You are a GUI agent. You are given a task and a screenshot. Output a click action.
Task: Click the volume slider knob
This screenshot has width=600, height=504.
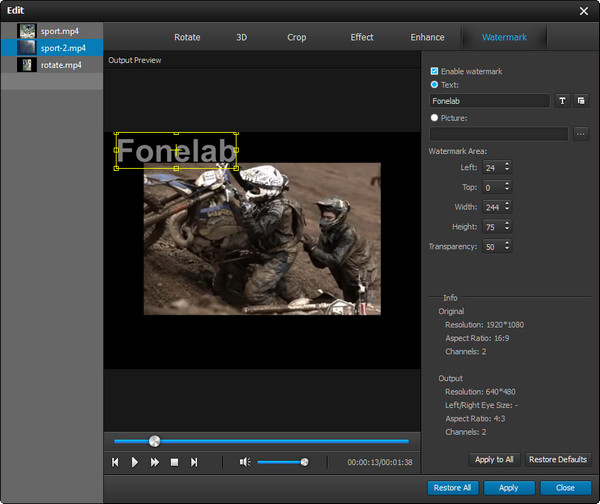[x=305, y=462]
